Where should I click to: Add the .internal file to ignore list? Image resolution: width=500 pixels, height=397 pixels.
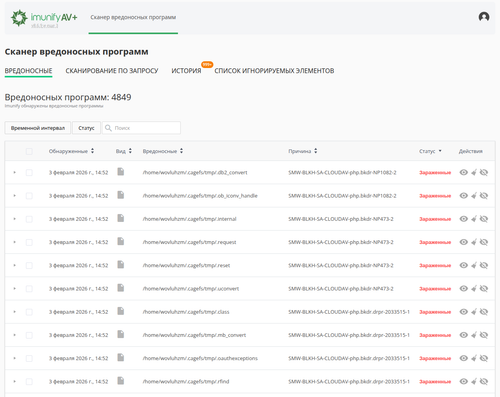point(484,219)
